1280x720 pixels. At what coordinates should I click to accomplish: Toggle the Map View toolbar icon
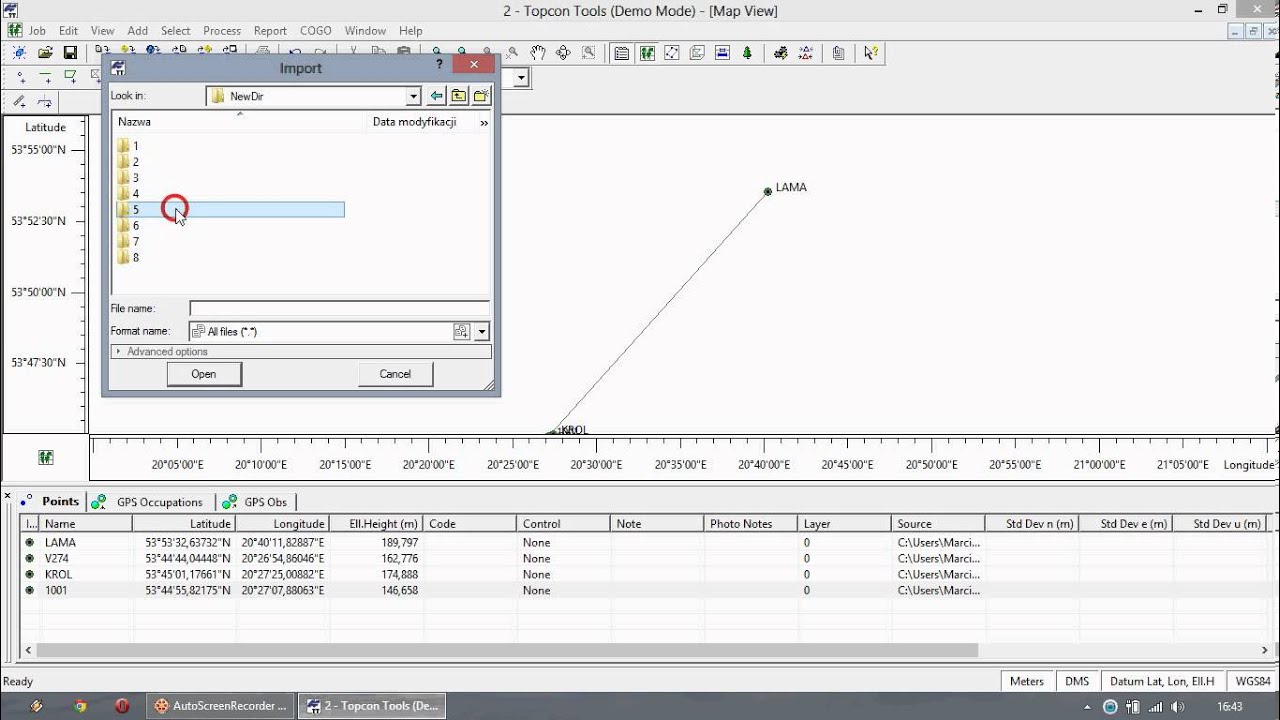click(647, 53)
